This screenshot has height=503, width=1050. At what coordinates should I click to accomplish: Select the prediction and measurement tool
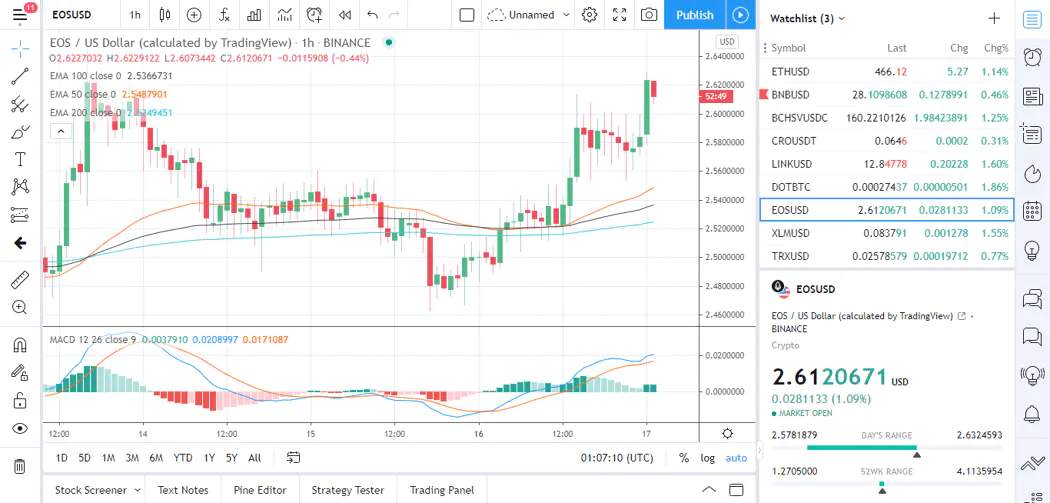pos(20,215)
